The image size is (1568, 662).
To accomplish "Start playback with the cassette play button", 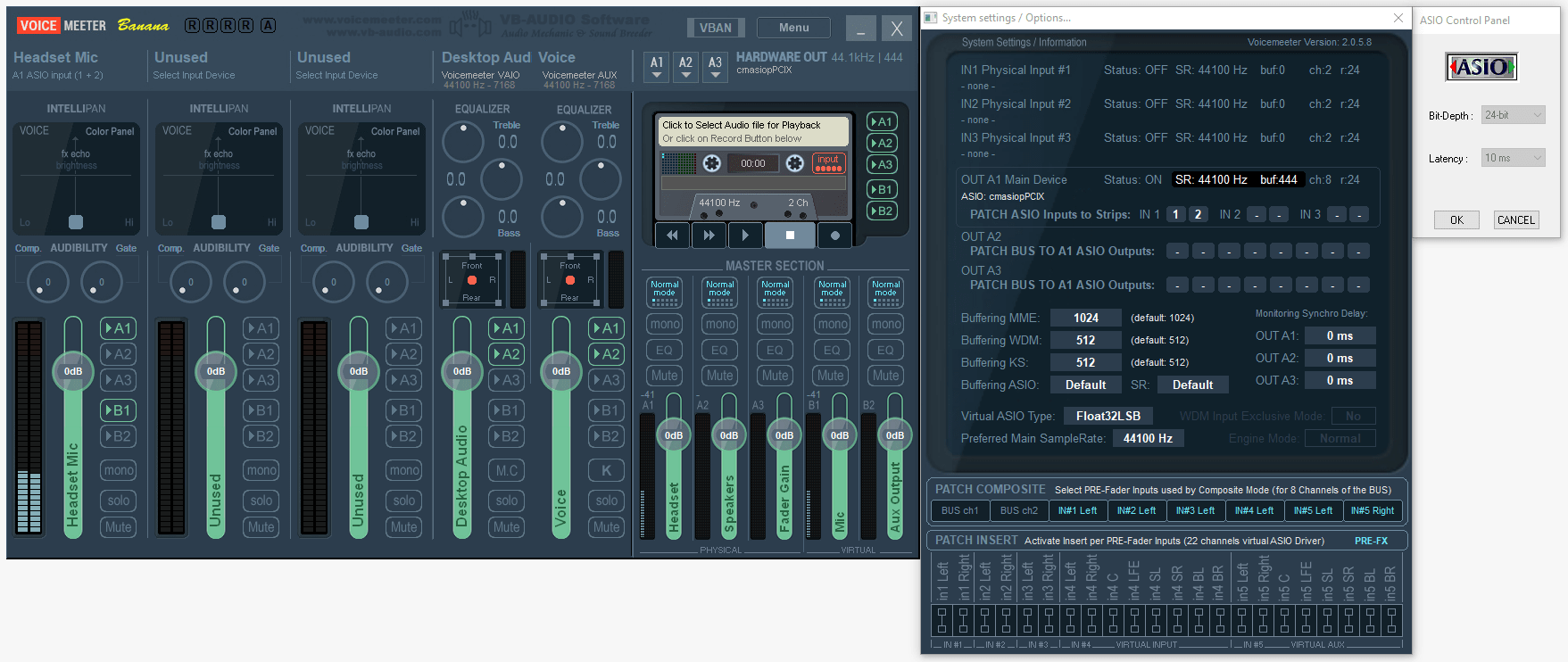I will (745, 236).
